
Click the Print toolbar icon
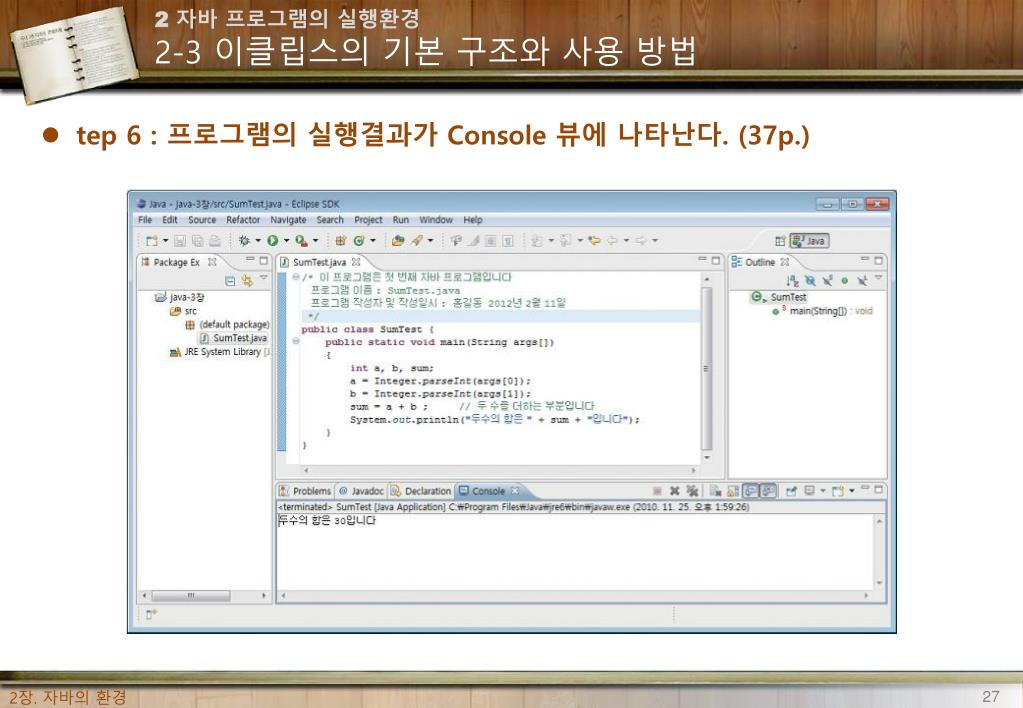coord(214,241)
